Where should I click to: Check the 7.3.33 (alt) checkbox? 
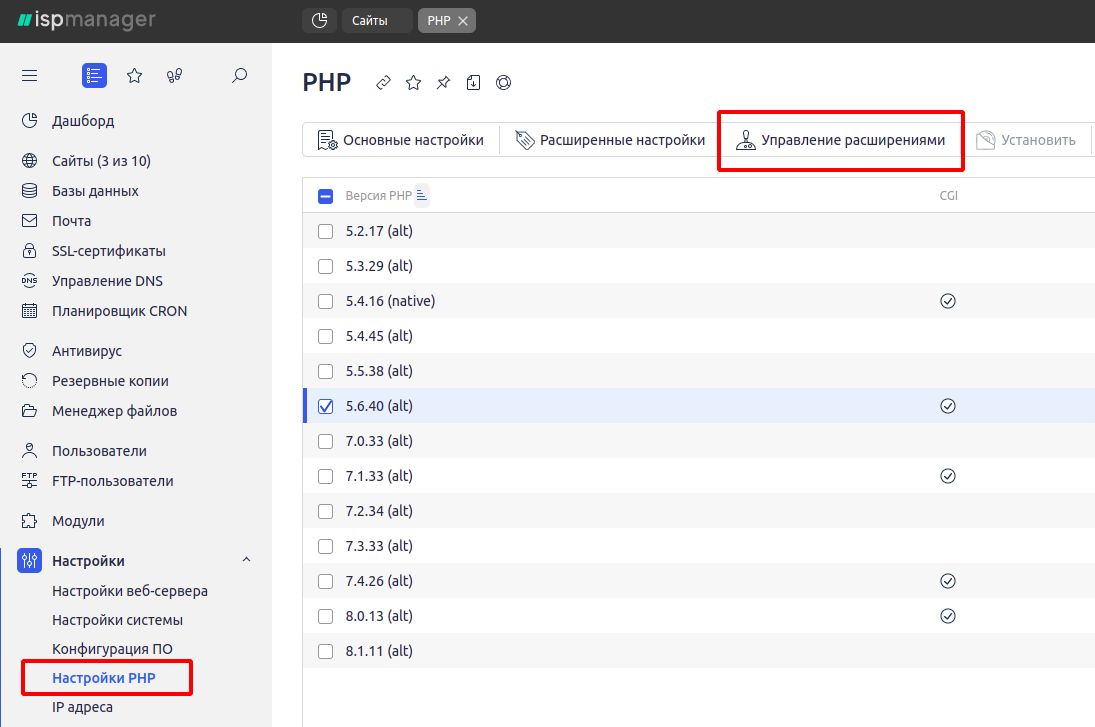point(325,546)
